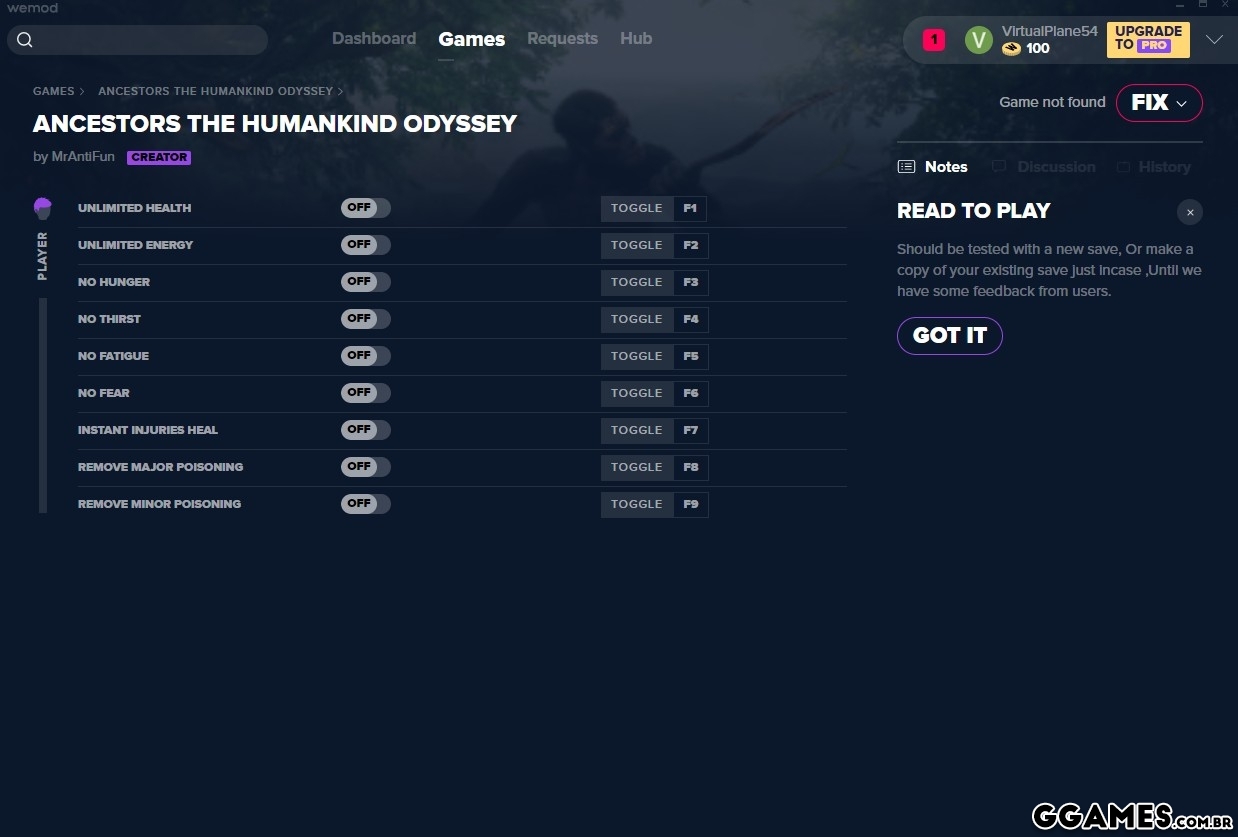Toggle Unlimited Health switch on
1238x837 pixels.
click(365, 208)
